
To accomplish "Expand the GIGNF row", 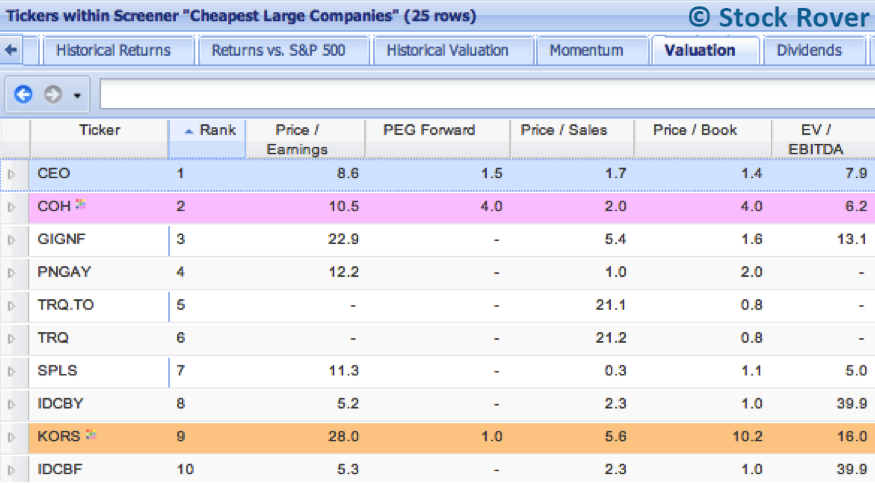I will [x=11, y=240].
